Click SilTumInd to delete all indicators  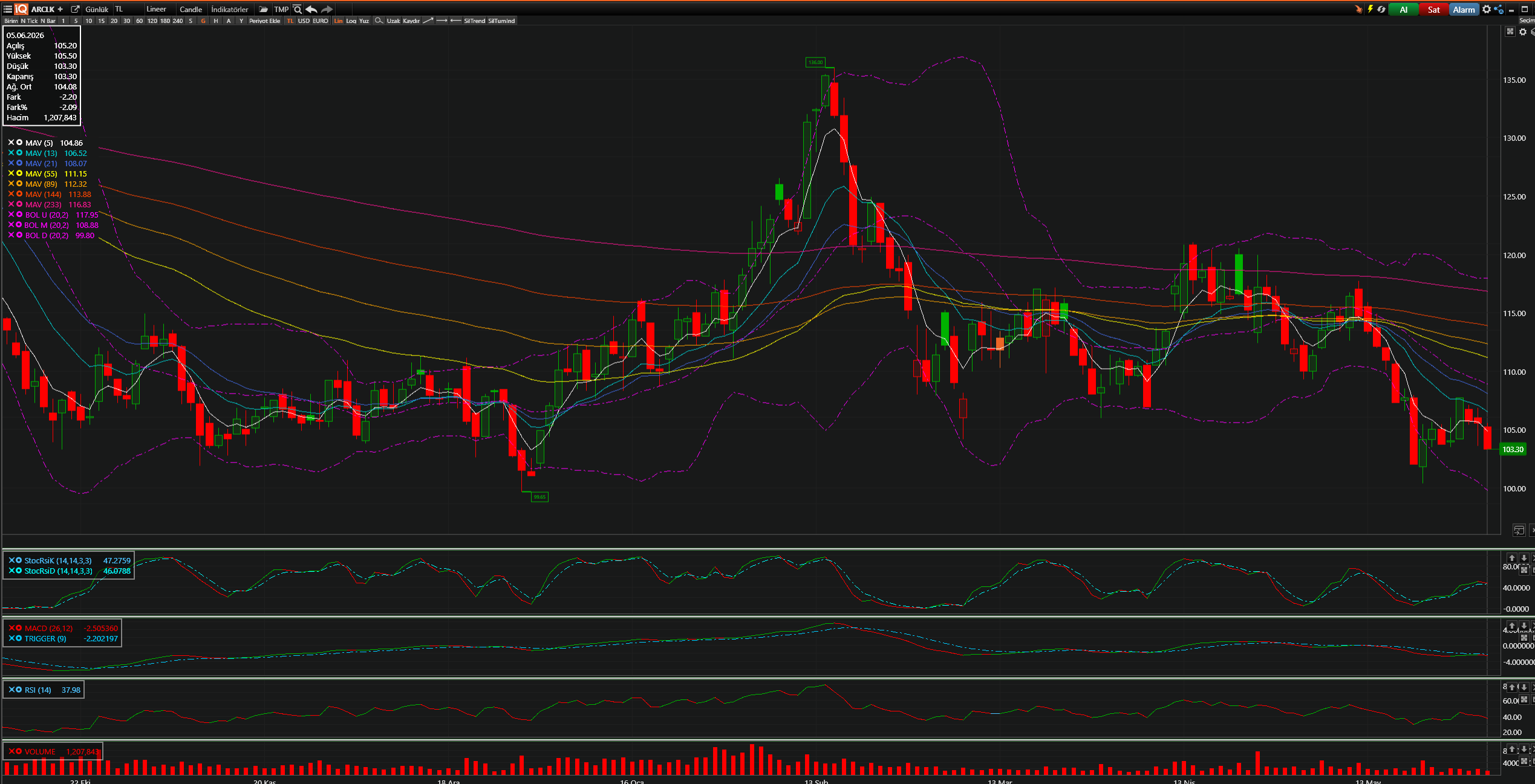coord(501,21)
